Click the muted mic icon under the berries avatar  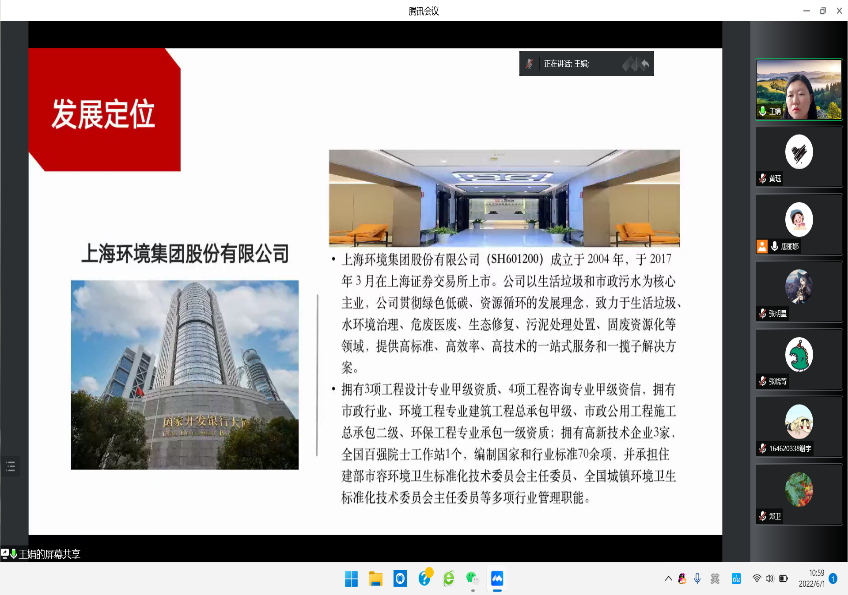tap(763, 516)
